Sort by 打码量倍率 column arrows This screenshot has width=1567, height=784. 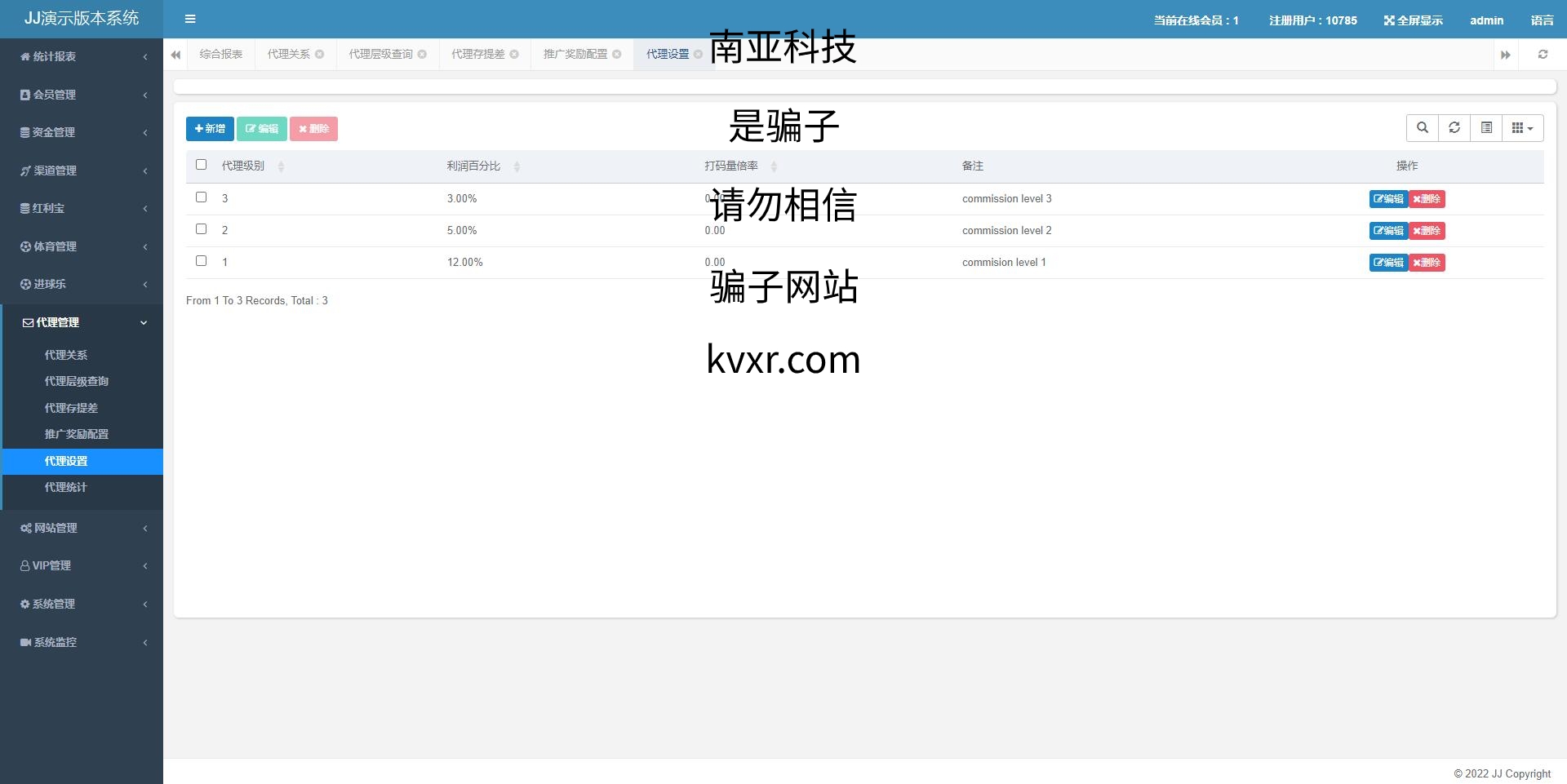(774, 166)
